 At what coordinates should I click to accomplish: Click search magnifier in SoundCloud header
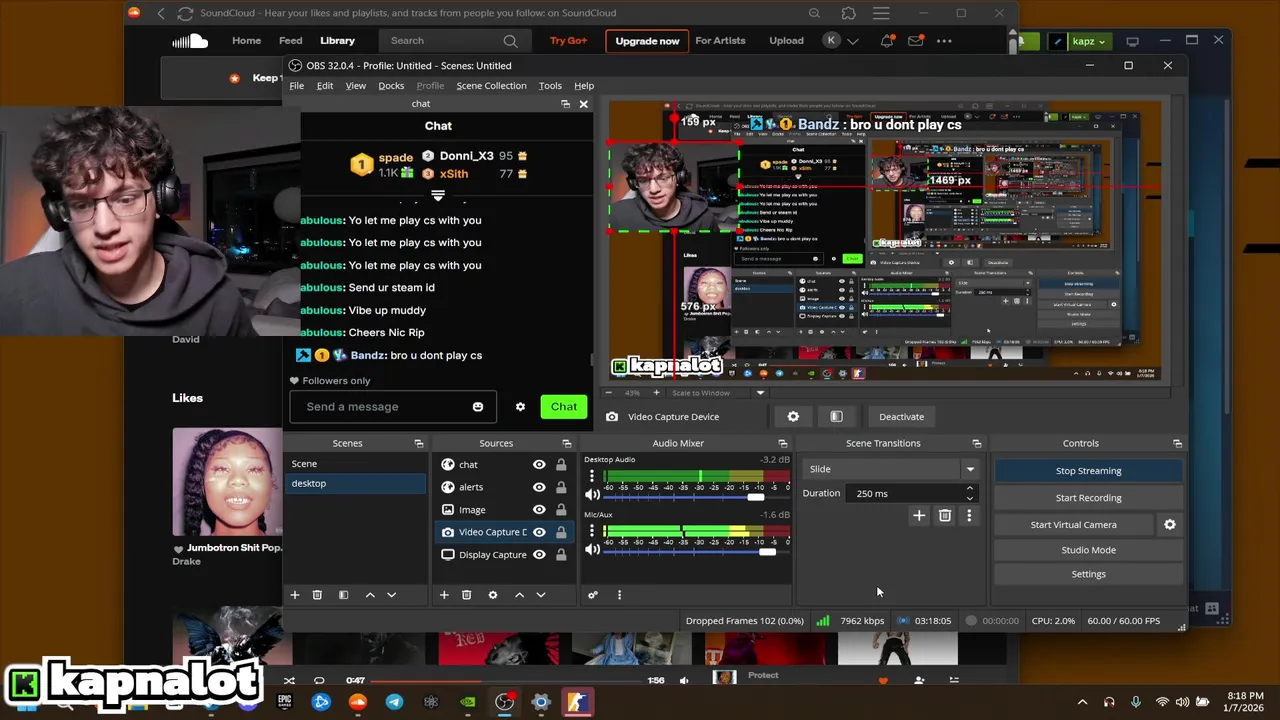click(510, 41)
